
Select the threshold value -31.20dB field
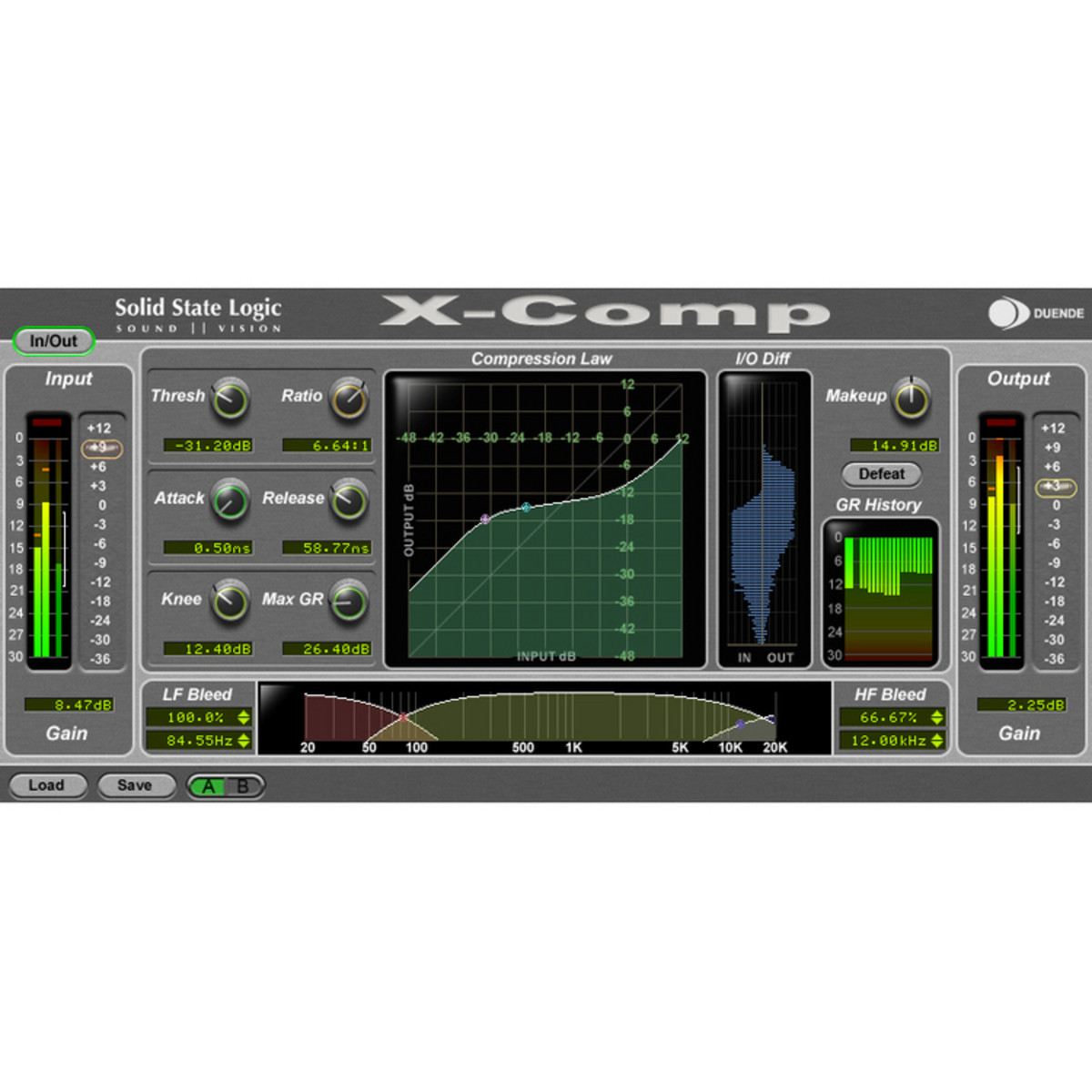208,446
